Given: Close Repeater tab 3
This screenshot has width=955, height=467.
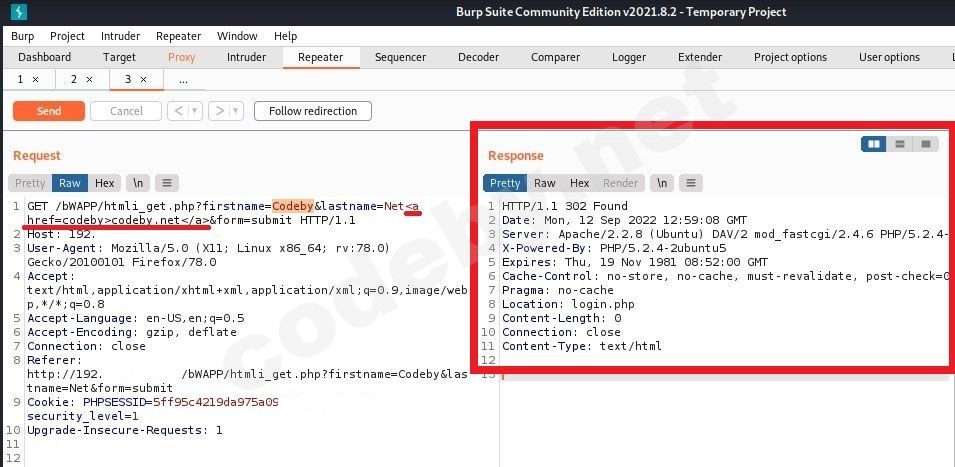Looking at the screenshot, I should [x=144, y=79].
